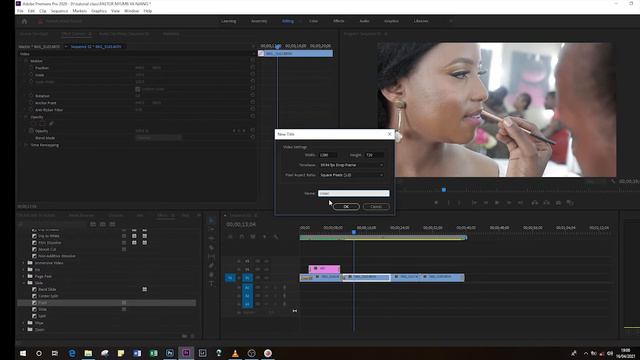The width and height of the screenshot is (640, 360).
Task: Go to the Home screen icon
Action: point(24,21)
